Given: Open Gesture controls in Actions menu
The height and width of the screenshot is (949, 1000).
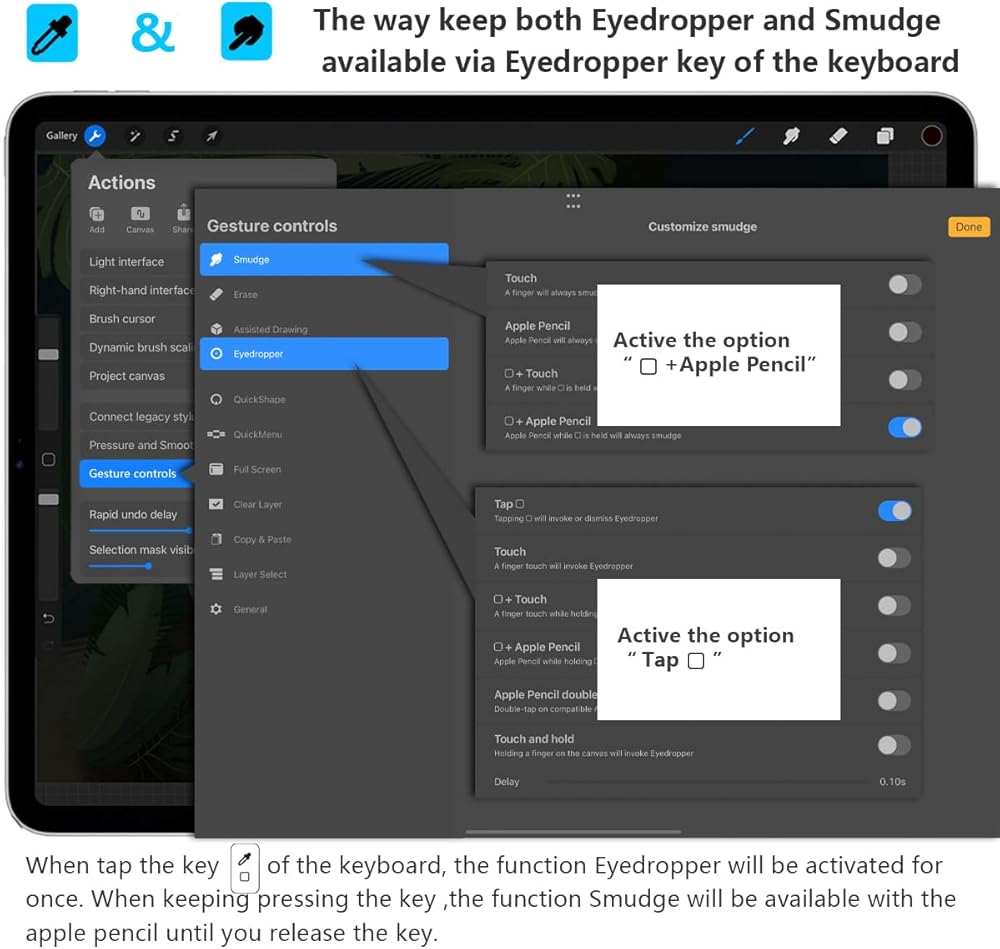Looking at the screenshot, I should pos(133,474).
